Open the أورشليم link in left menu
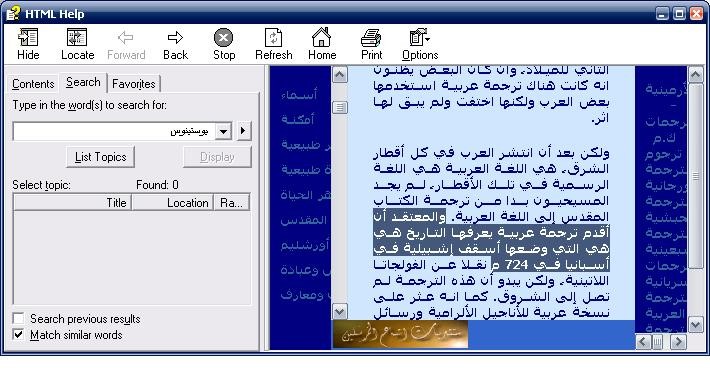 point(305,245)
